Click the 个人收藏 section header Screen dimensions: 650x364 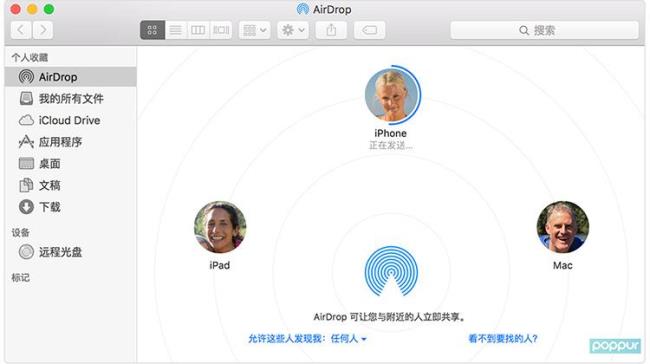click(x=30, y=58)
